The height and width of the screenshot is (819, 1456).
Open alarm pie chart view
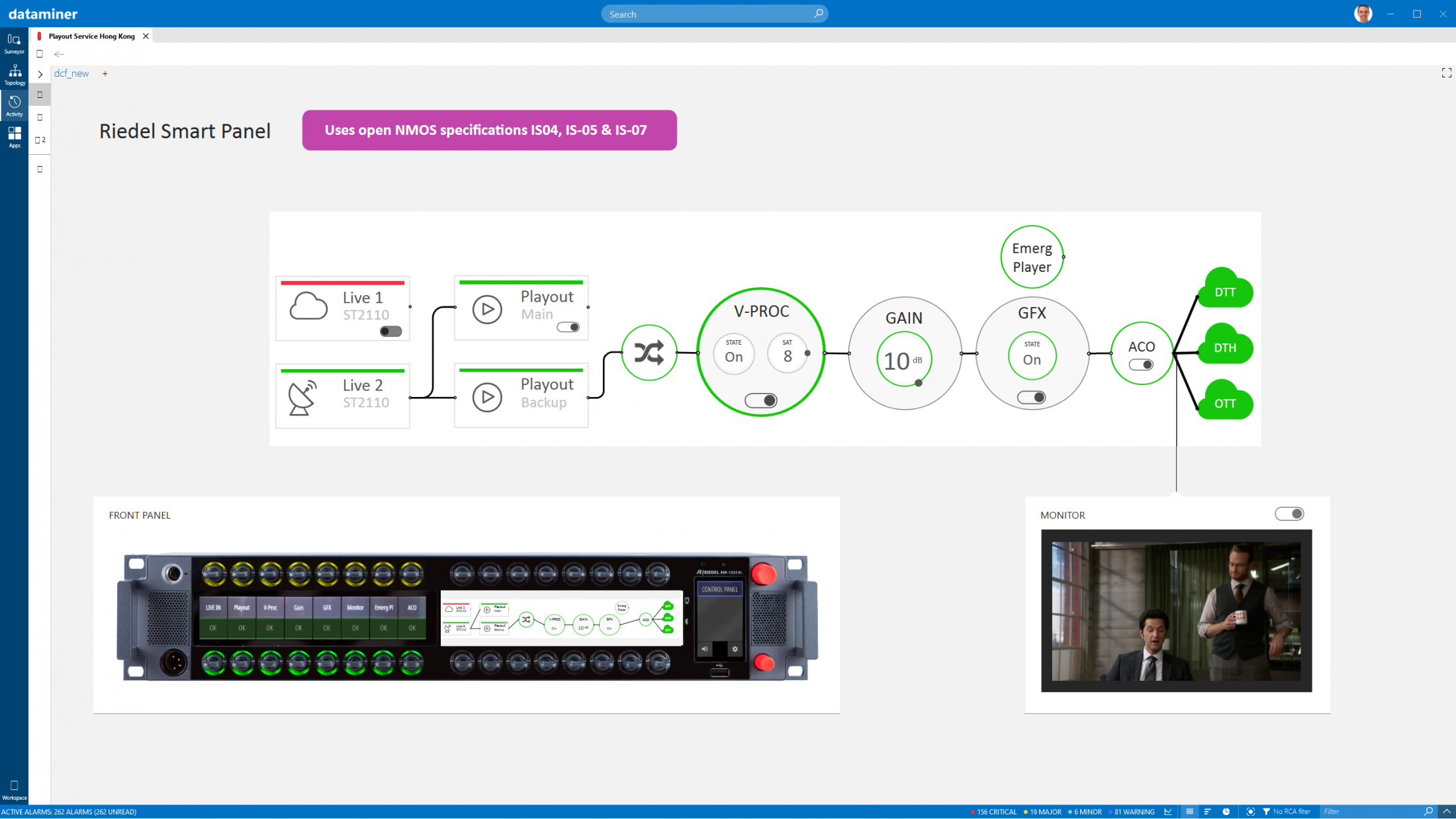(1226, 812)
